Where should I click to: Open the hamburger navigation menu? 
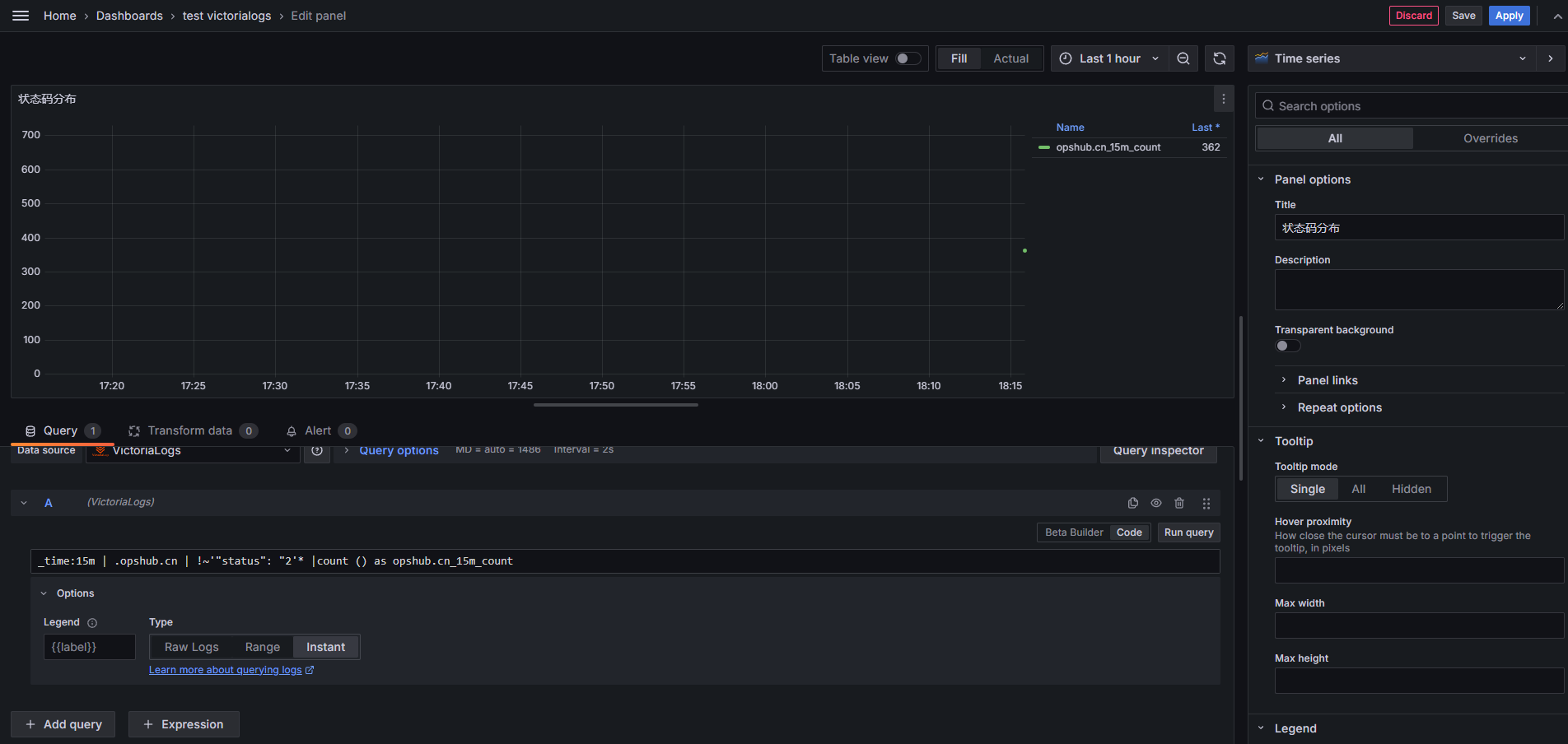[x=21, y=16]
